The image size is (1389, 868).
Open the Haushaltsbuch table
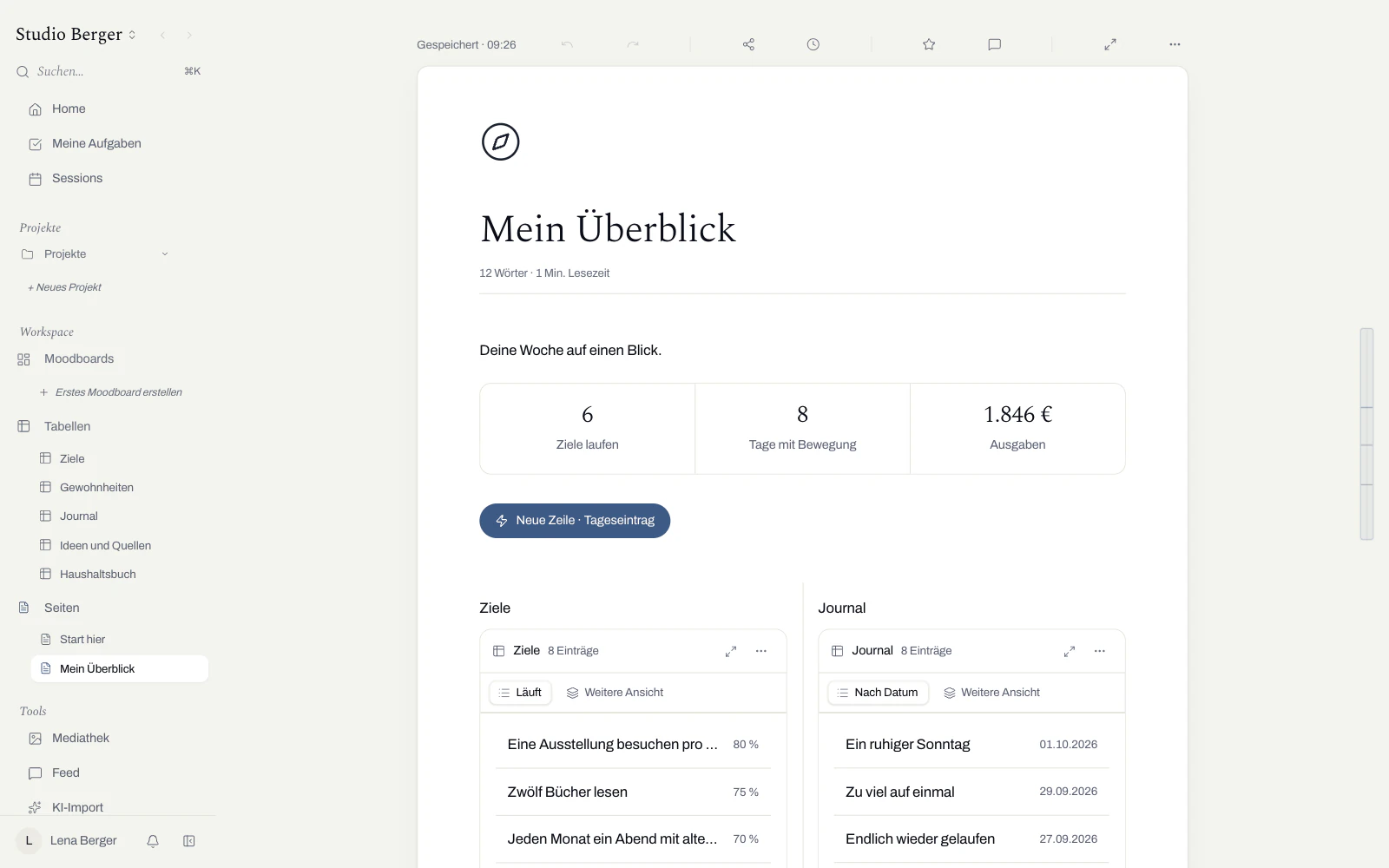(x=97, y=575)
